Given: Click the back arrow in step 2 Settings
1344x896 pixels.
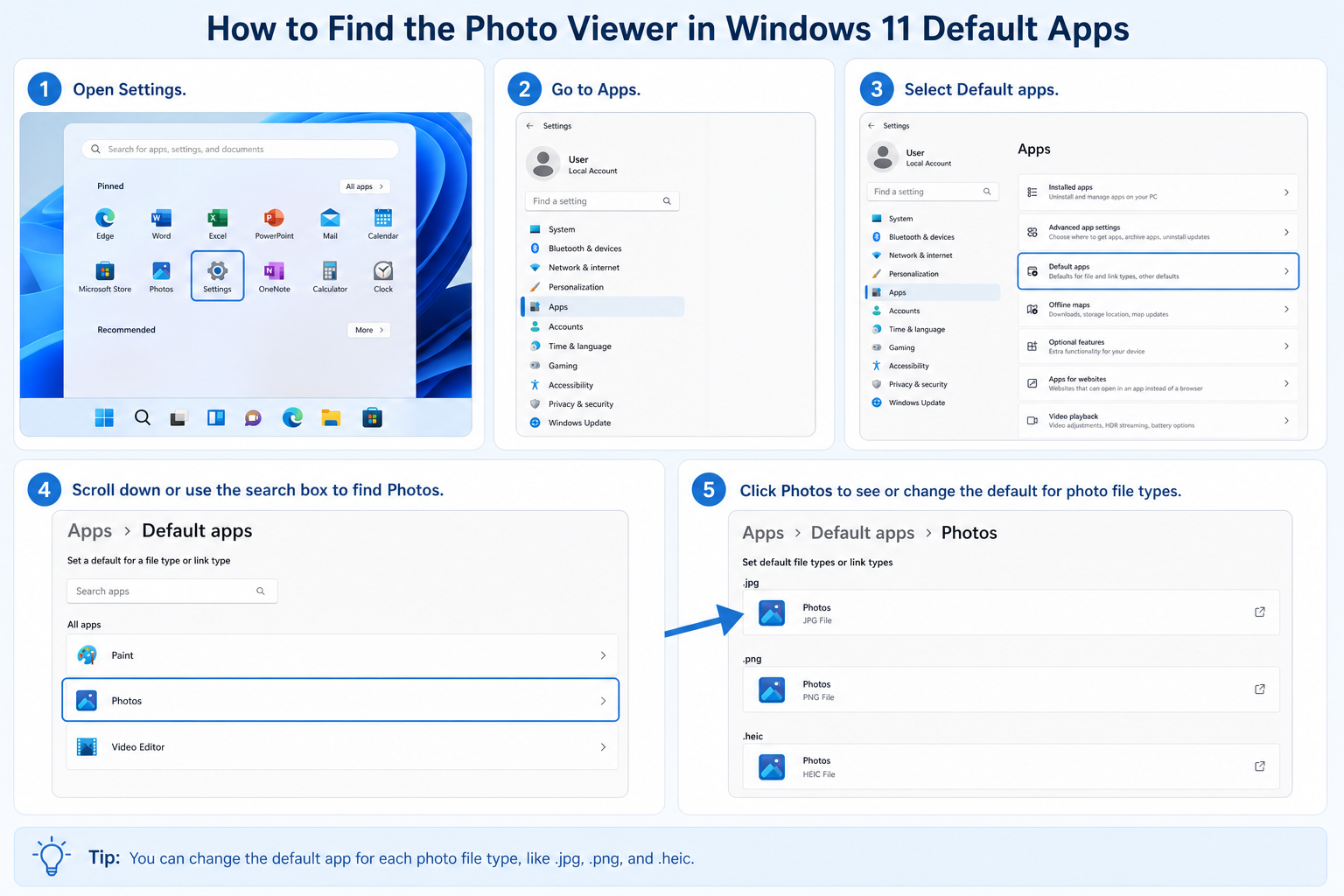Looking at the screenshot, I should [x=530, y=126].
